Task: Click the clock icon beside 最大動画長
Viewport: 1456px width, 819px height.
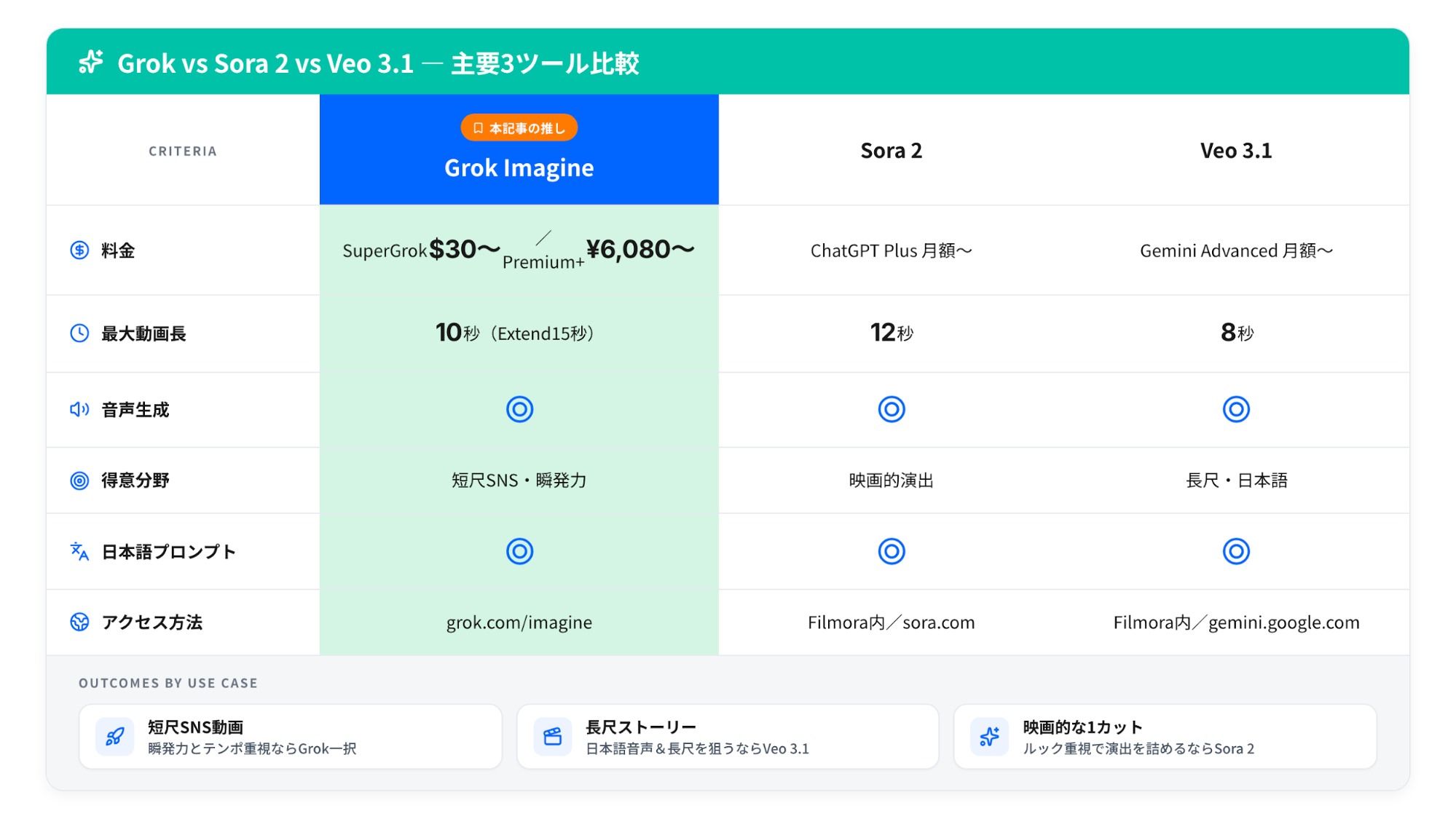Action: click(79, 333)
